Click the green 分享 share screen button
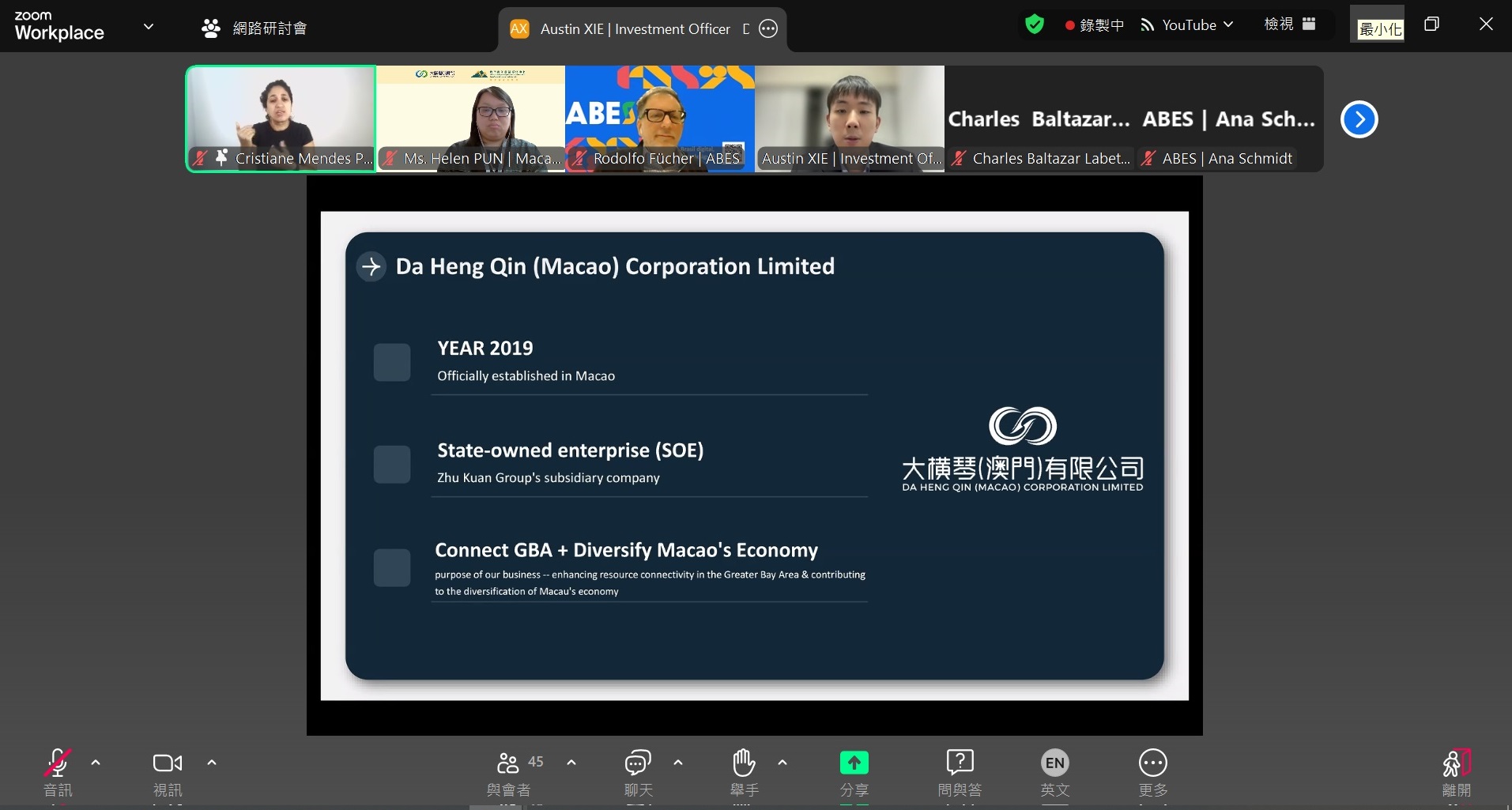 (x=854, y=772)
